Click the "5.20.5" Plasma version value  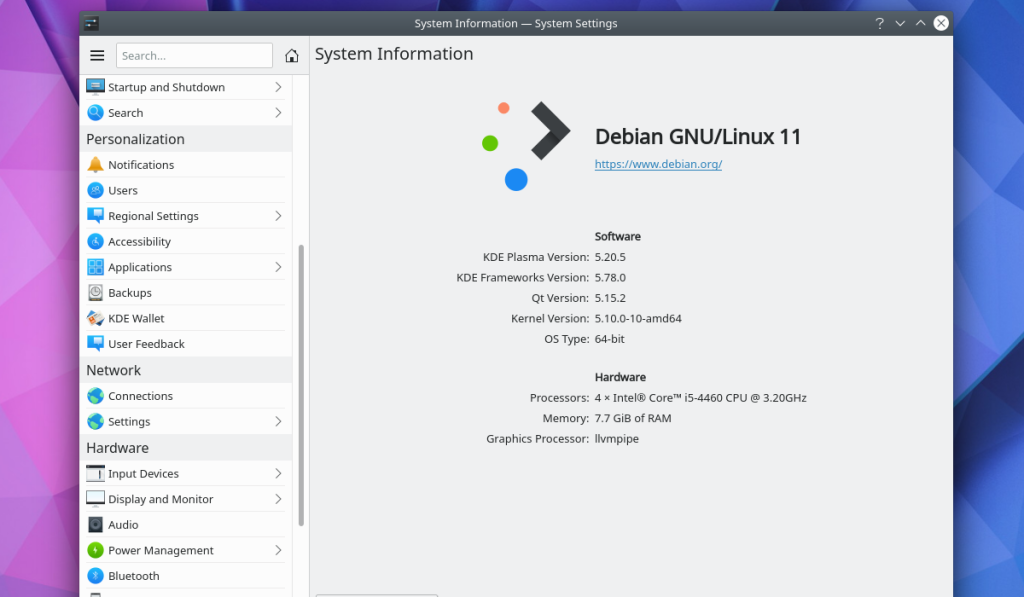click(610, 257)
